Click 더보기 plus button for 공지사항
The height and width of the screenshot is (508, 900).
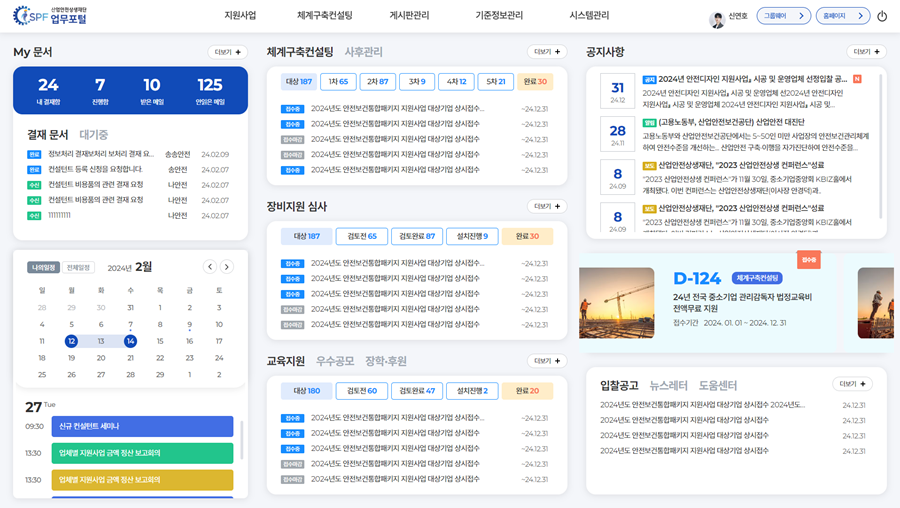pos(865,52)
